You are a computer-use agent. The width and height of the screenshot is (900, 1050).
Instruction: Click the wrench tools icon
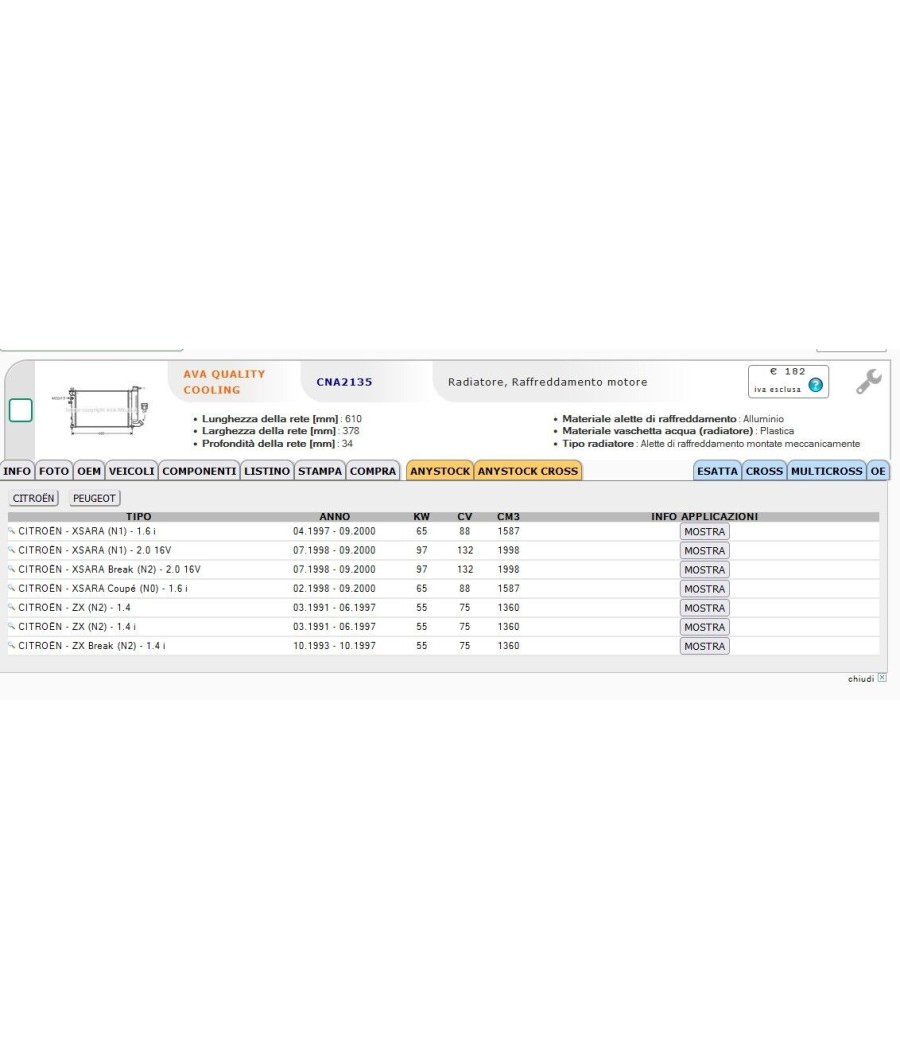coord(869,381)
